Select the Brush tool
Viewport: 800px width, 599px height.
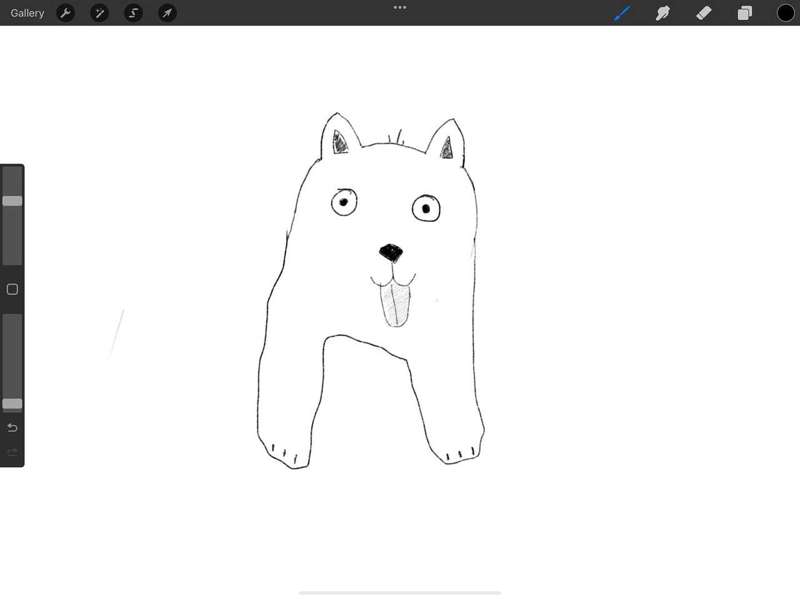click(622, 13)
